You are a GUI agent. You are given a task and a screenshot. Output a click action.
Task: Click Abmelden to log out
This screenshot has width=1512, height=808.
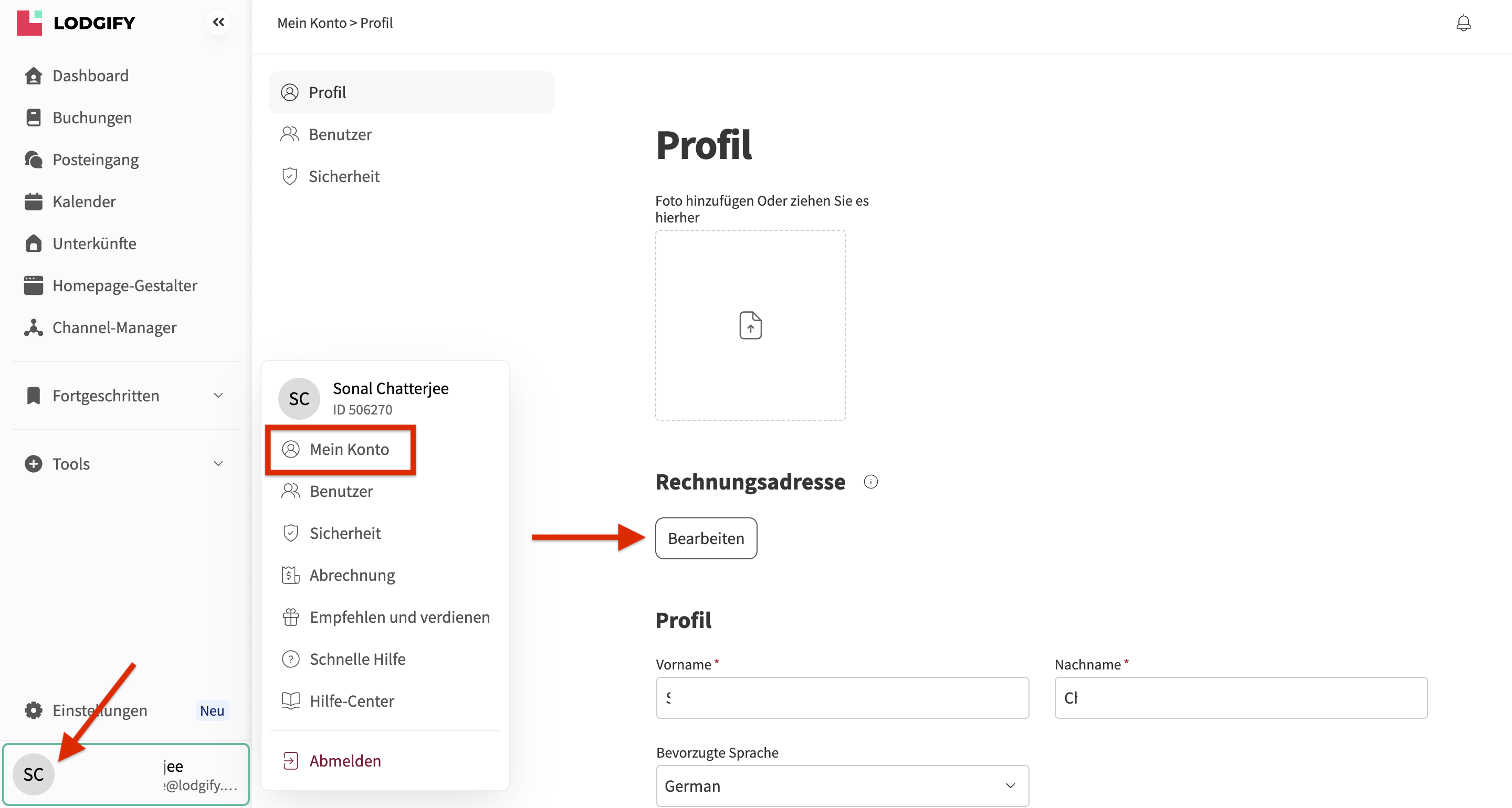pos(345,760)
